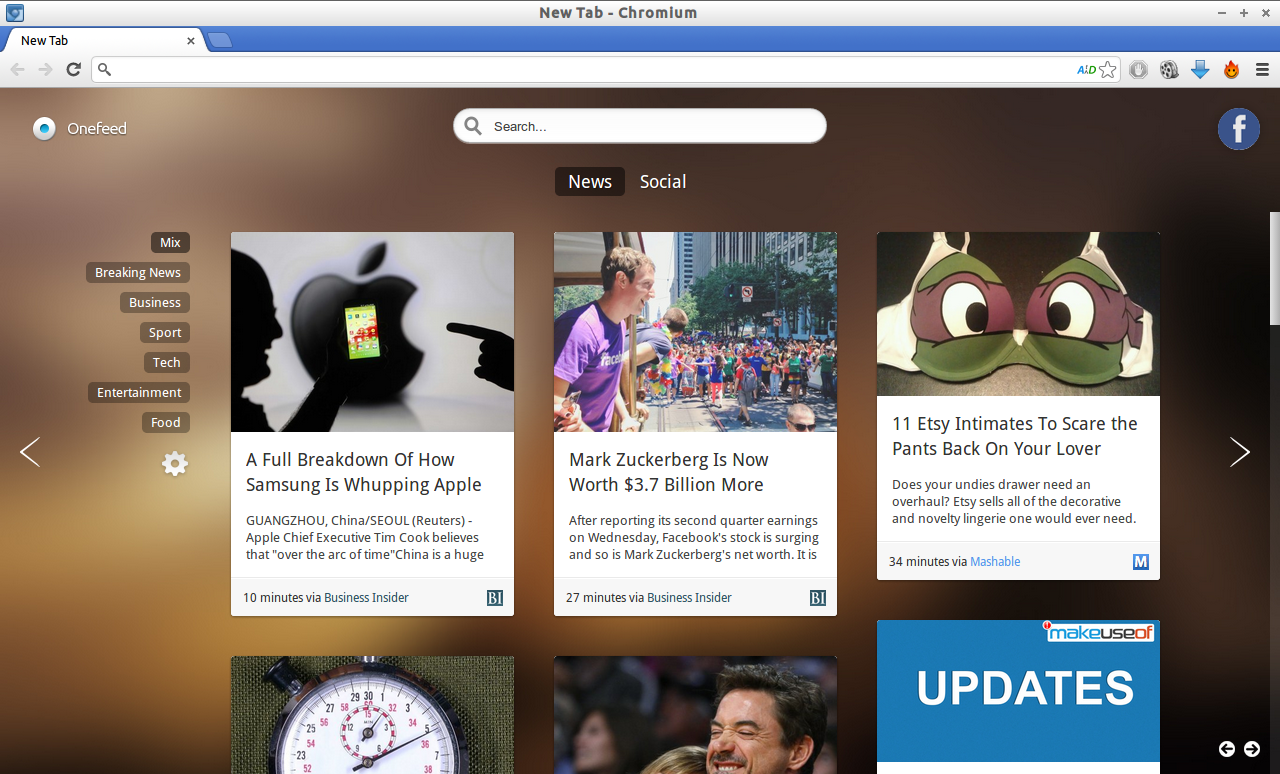Click the Zuckerberg parade photo
The height and width of the screenshot is (774, 1280).
(695, 332)
